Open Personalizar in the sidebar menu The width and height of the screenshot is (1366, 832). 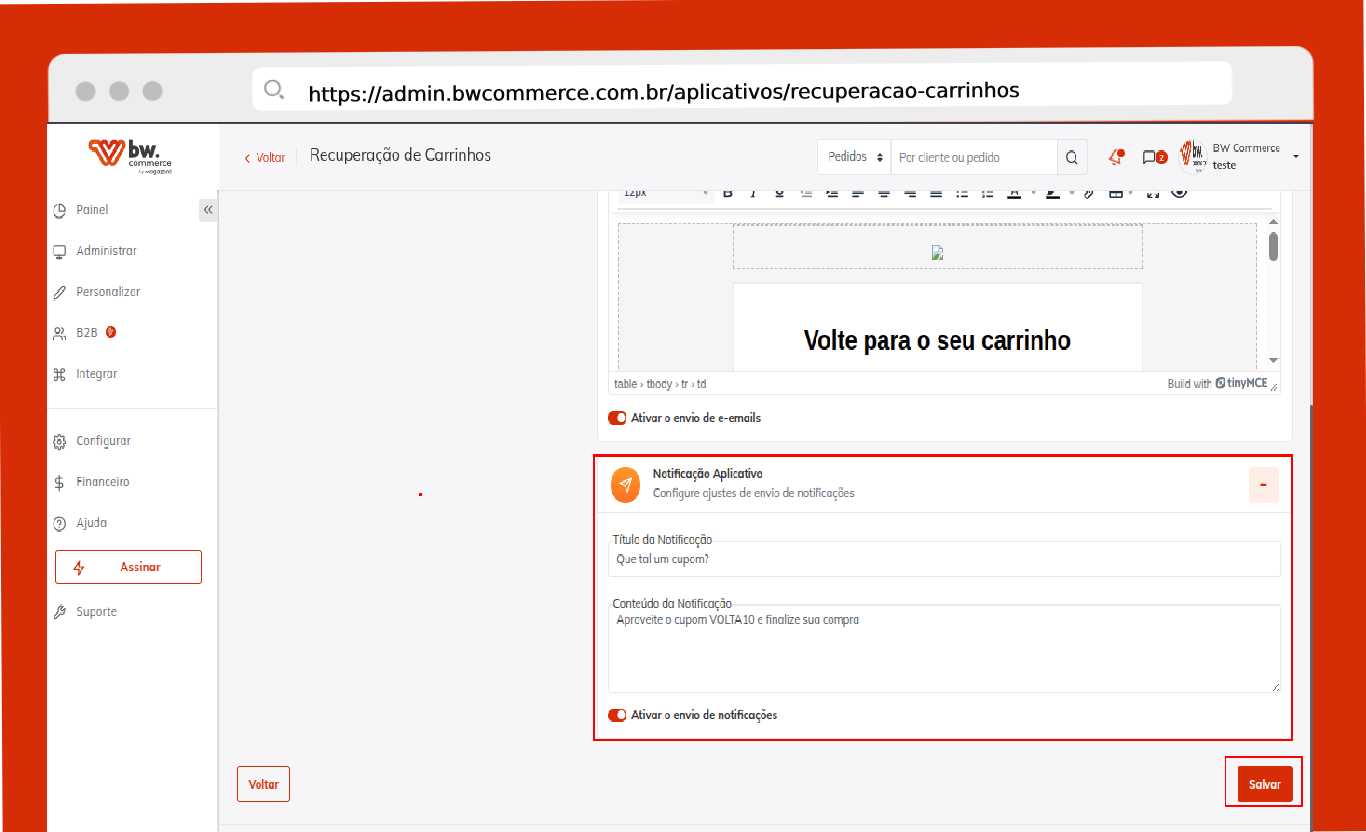click(108, 292)
